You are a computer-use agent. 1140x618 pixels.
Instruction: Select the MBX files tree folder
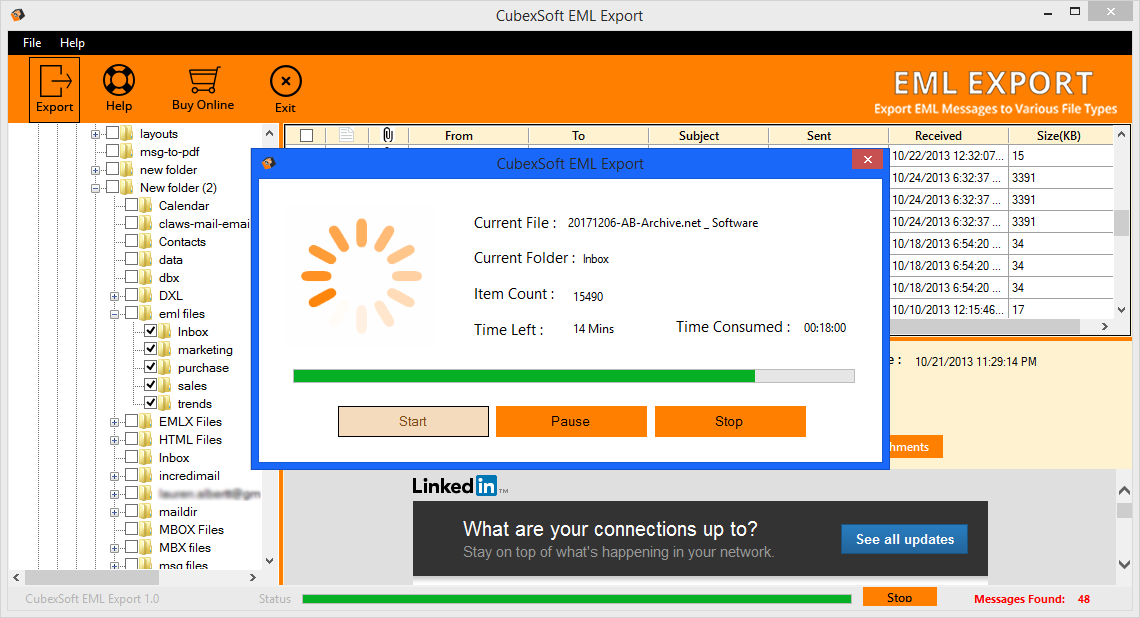(x=185, y=547)
